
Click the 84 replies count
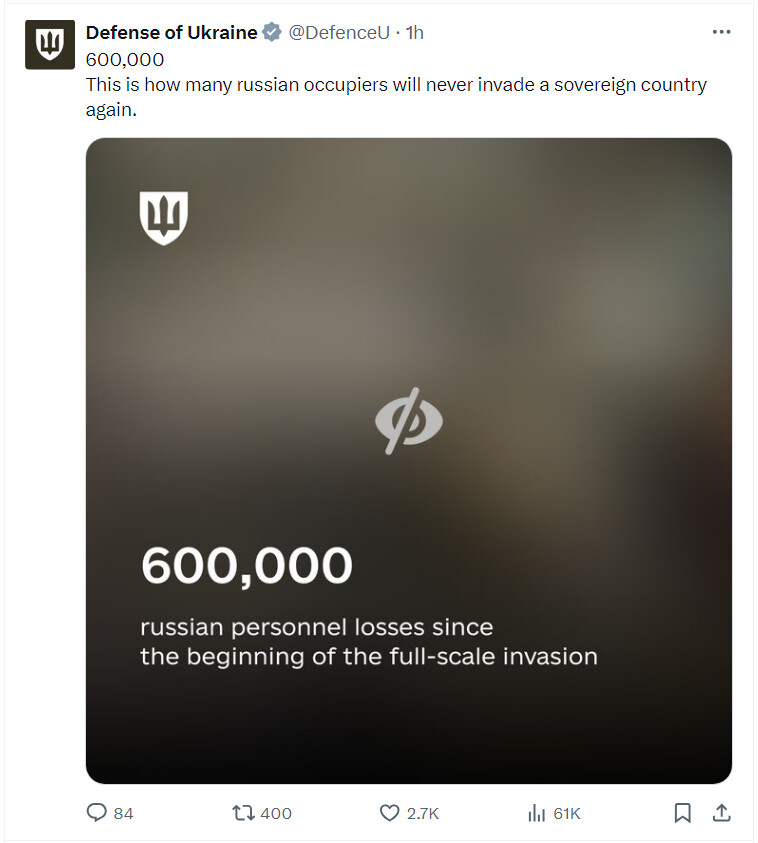(x=123, y=813)
